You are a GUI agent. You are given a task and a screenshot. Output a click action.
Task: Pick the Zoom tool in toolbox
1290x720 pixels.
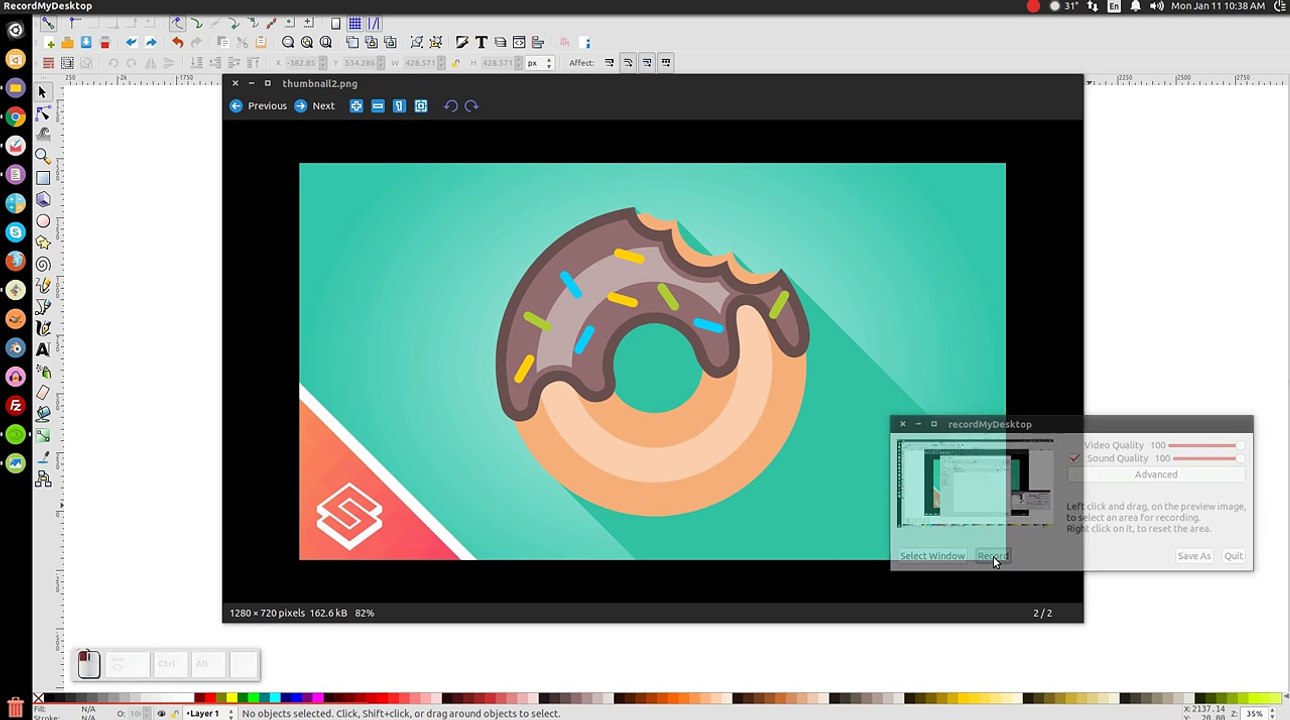(43, 156)
